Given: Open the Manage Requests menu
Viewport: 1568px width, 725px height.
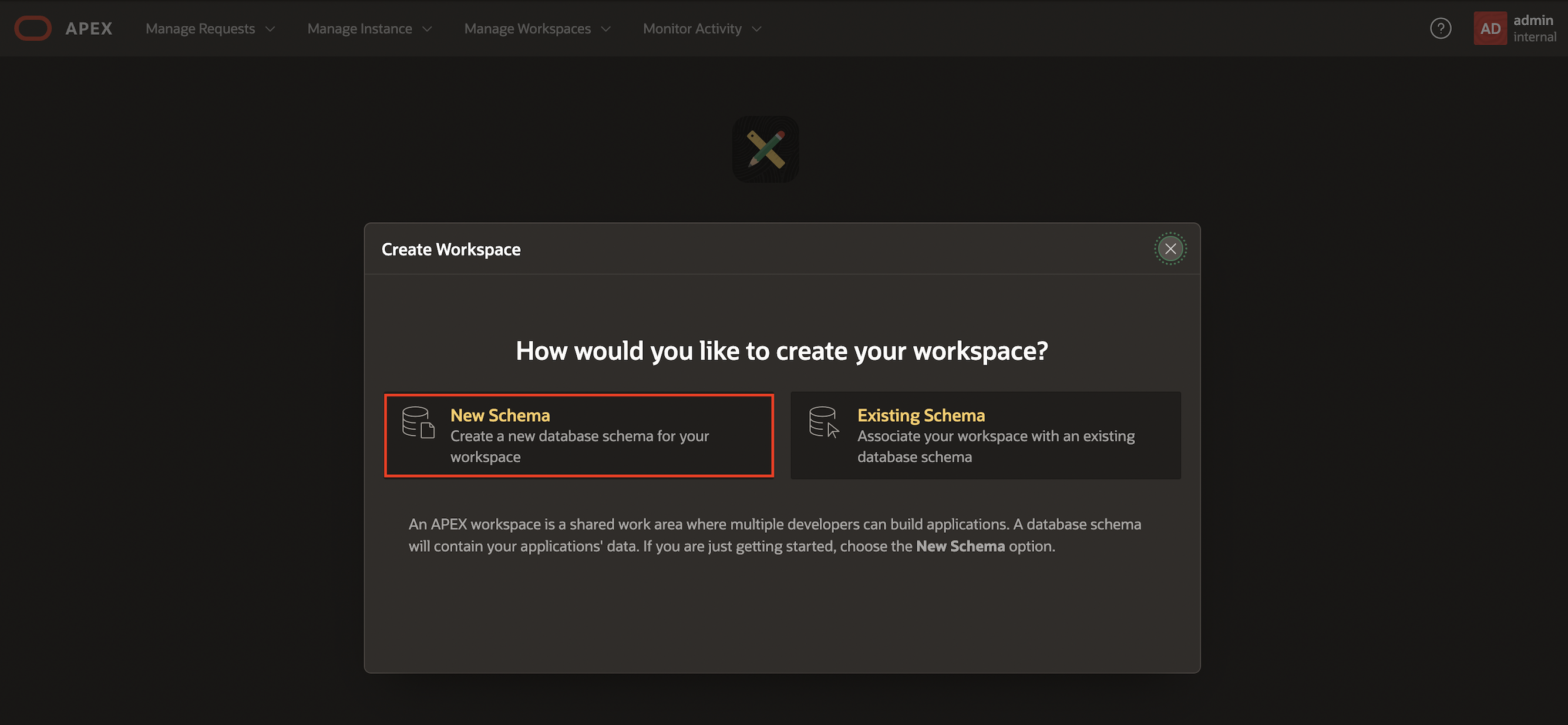Looking at the screenshot, I should [x=210, y=29].
